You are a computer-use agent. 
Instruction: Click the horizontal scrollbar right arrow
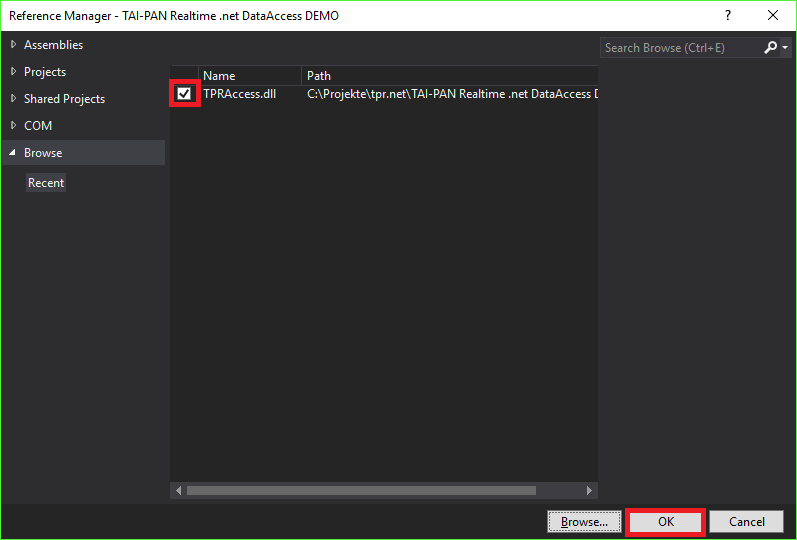click(589, 490)
